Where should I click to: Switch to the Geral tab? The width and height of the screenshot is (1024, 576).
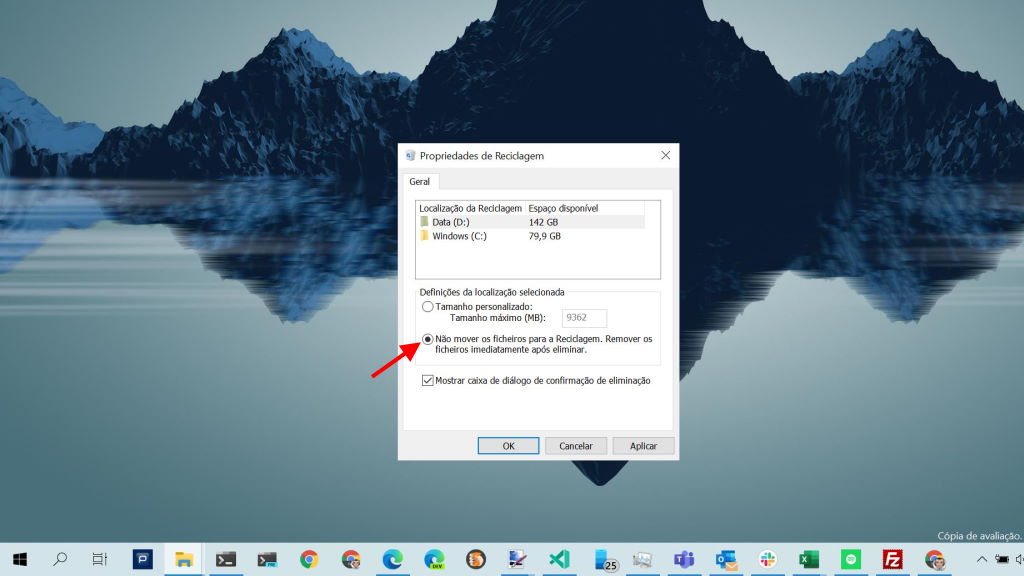click(419, 182)
